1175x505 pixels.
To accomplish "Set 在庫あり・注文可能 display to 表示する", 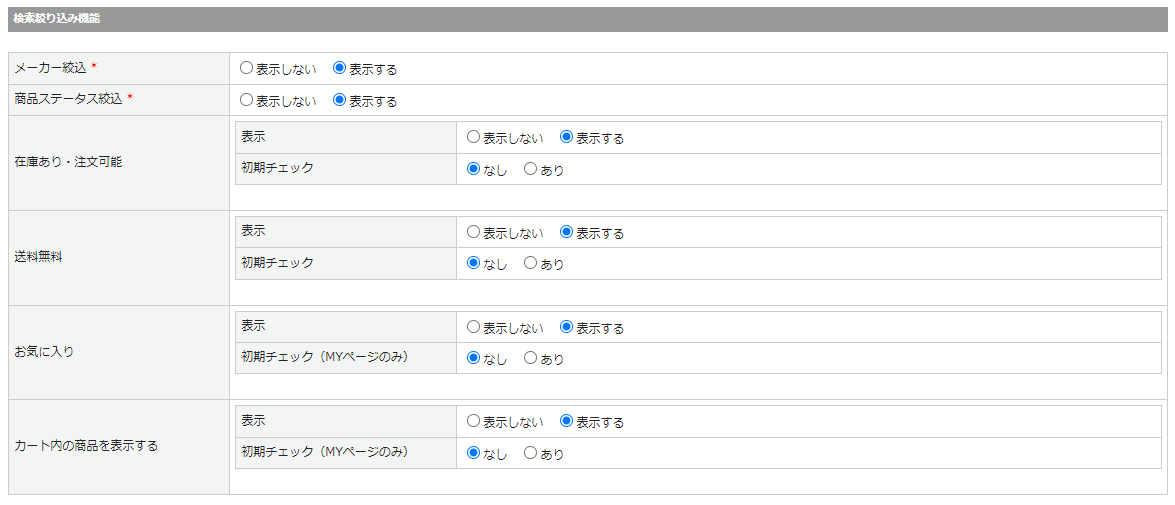I will tap(567, 138).
